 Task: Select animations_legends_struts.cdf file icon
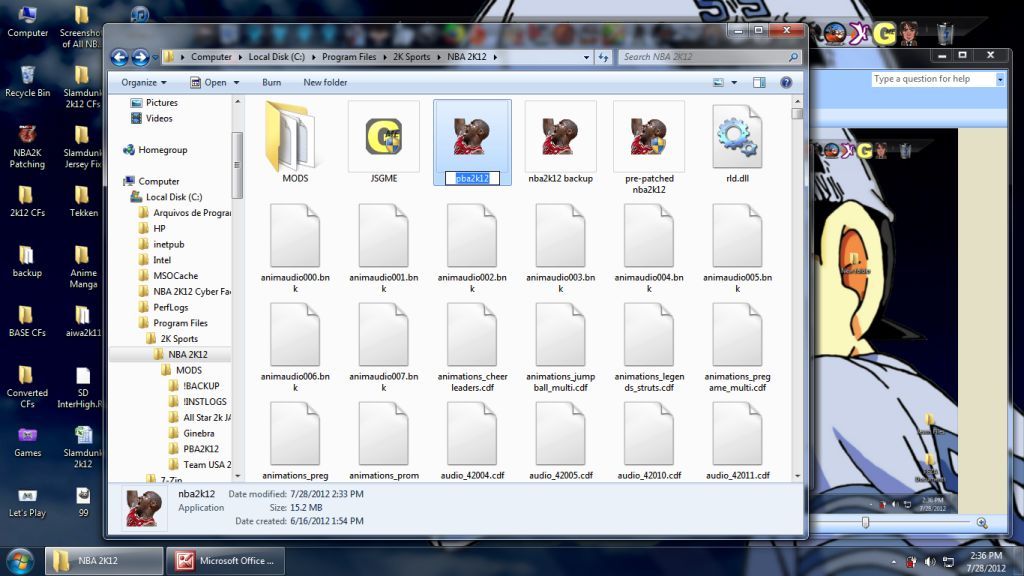click(x=648, y=334)
